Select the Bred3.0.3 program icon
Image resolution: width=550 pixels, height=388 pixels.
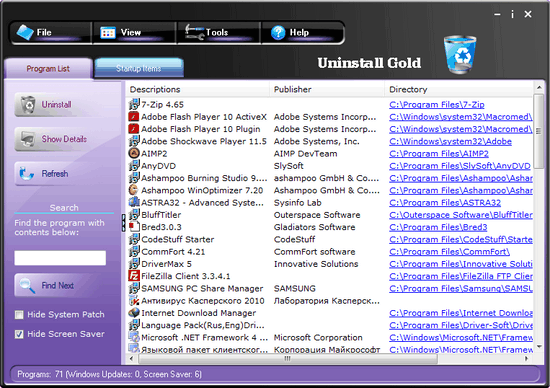coord(134,227)
